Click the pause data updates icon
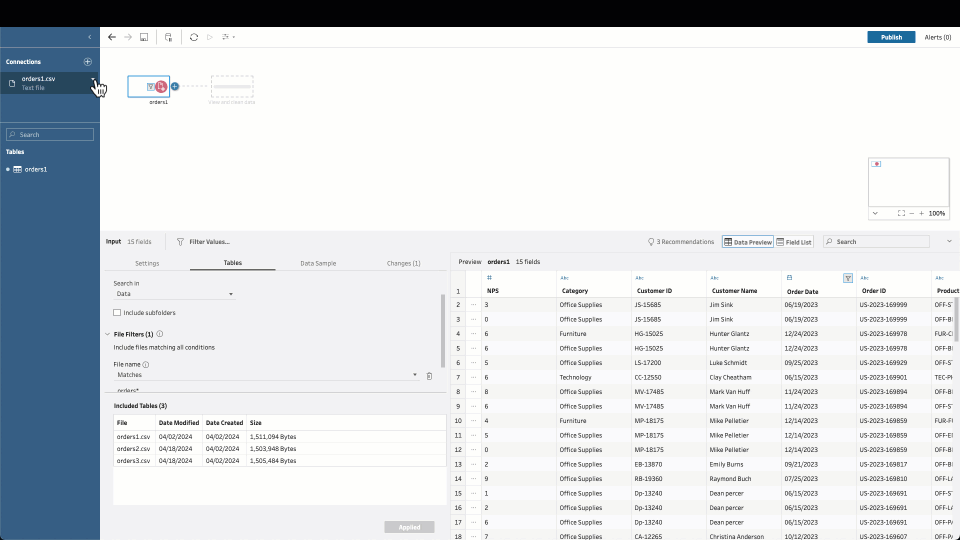Image resolution: width=960 pixels, height=540 pixels. coord(168,37)
